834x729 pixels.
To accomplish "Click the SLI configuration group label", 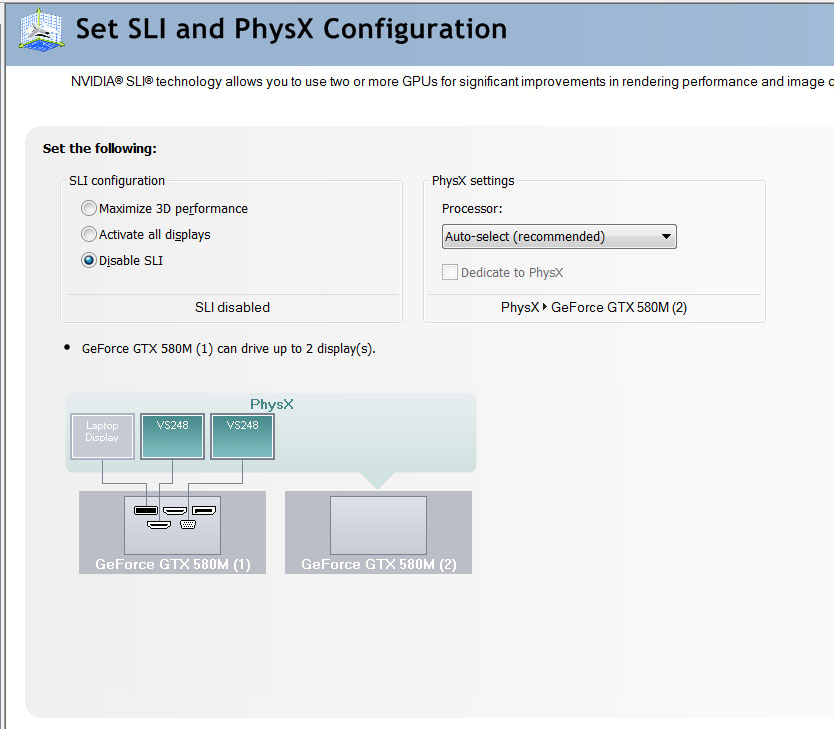I will 117,181.
